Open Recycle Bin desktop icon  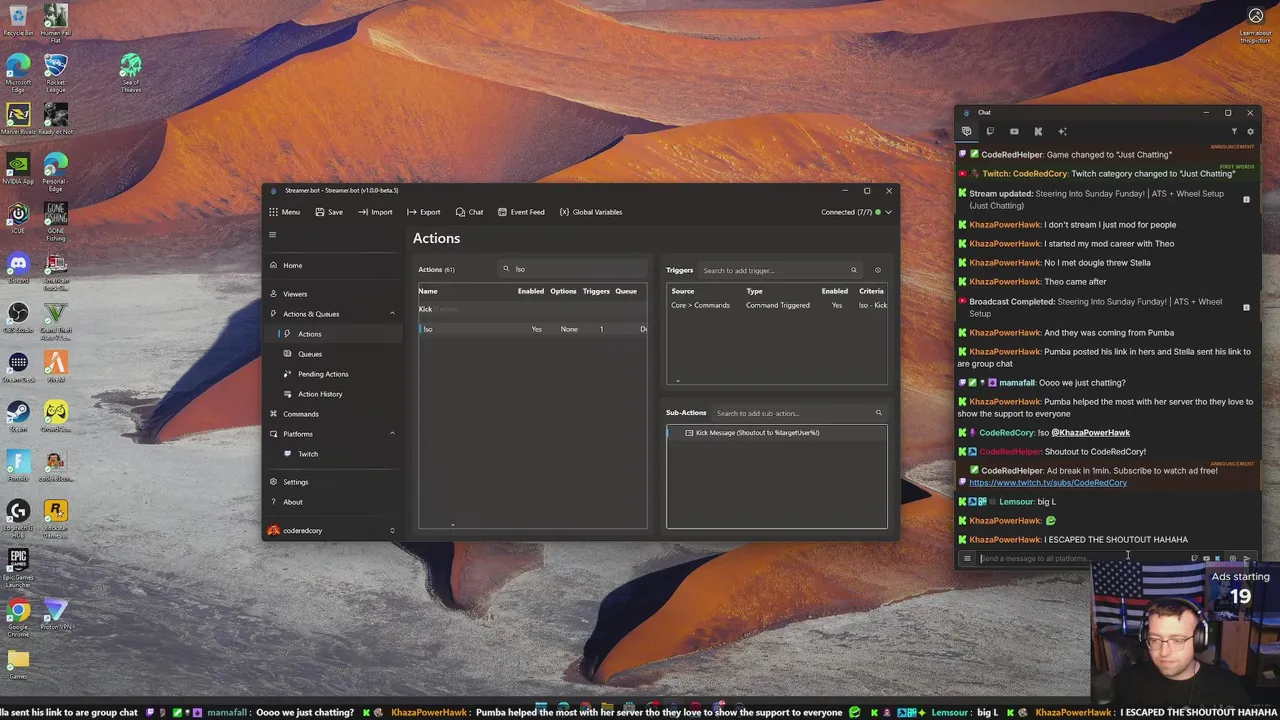[18, 20]
